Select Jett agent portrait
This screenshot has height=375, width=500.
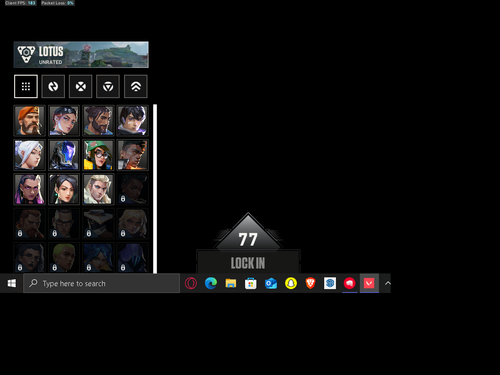pos(29,155)
